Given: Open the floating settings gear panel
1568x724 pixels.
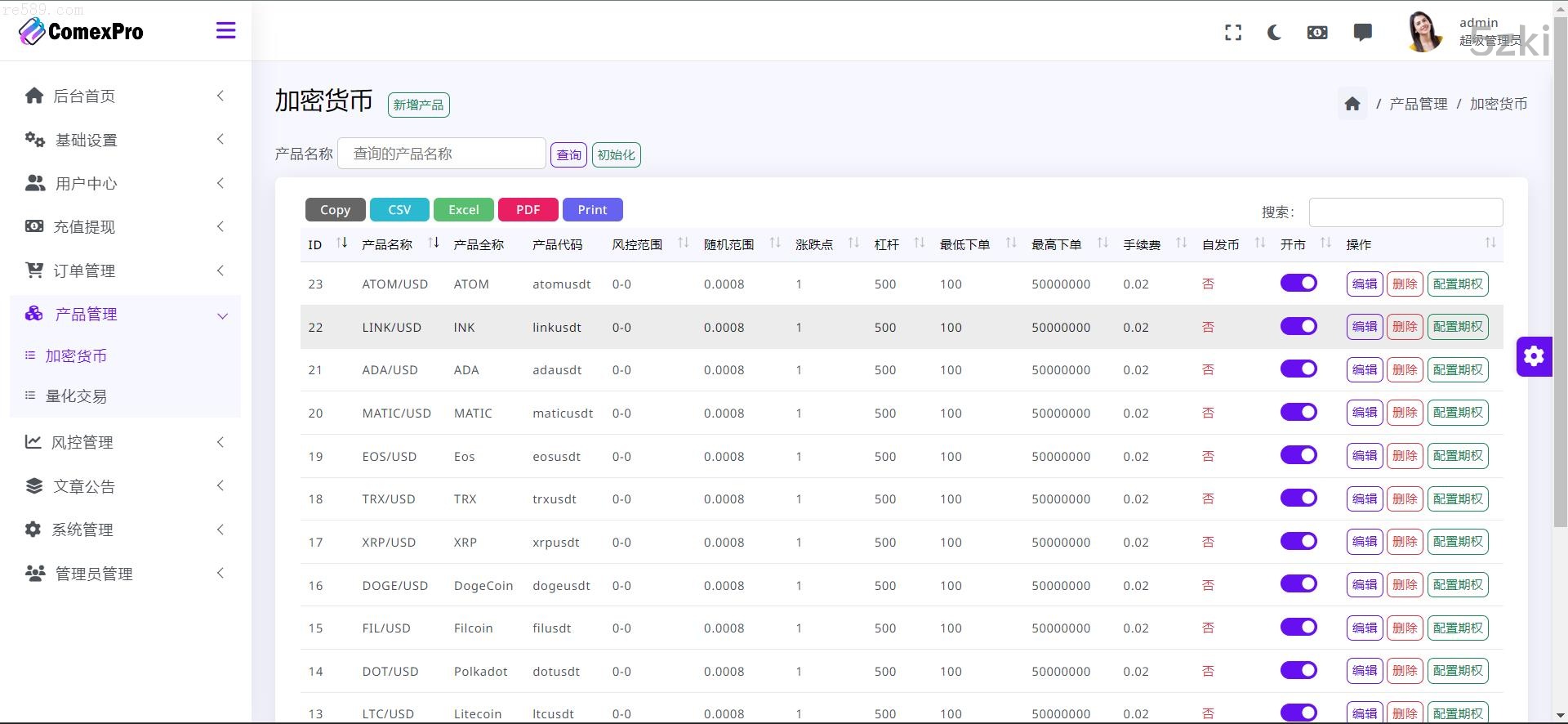Looking at the screenshot, I should click(1534, 356).
